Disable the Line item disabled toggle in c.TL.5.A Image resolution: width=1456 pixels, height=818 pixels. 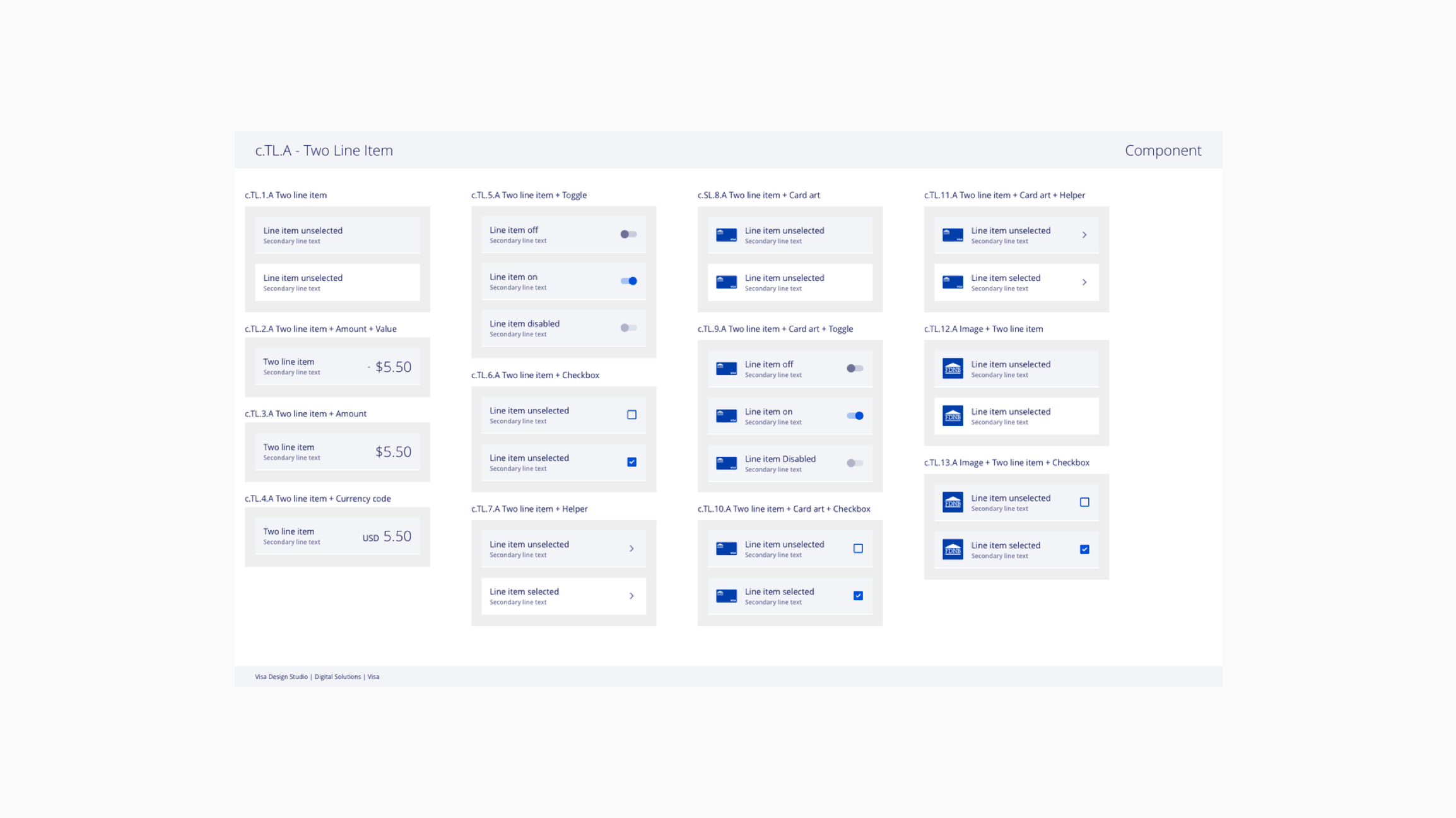pyautogui.click(x=628, y=327)
